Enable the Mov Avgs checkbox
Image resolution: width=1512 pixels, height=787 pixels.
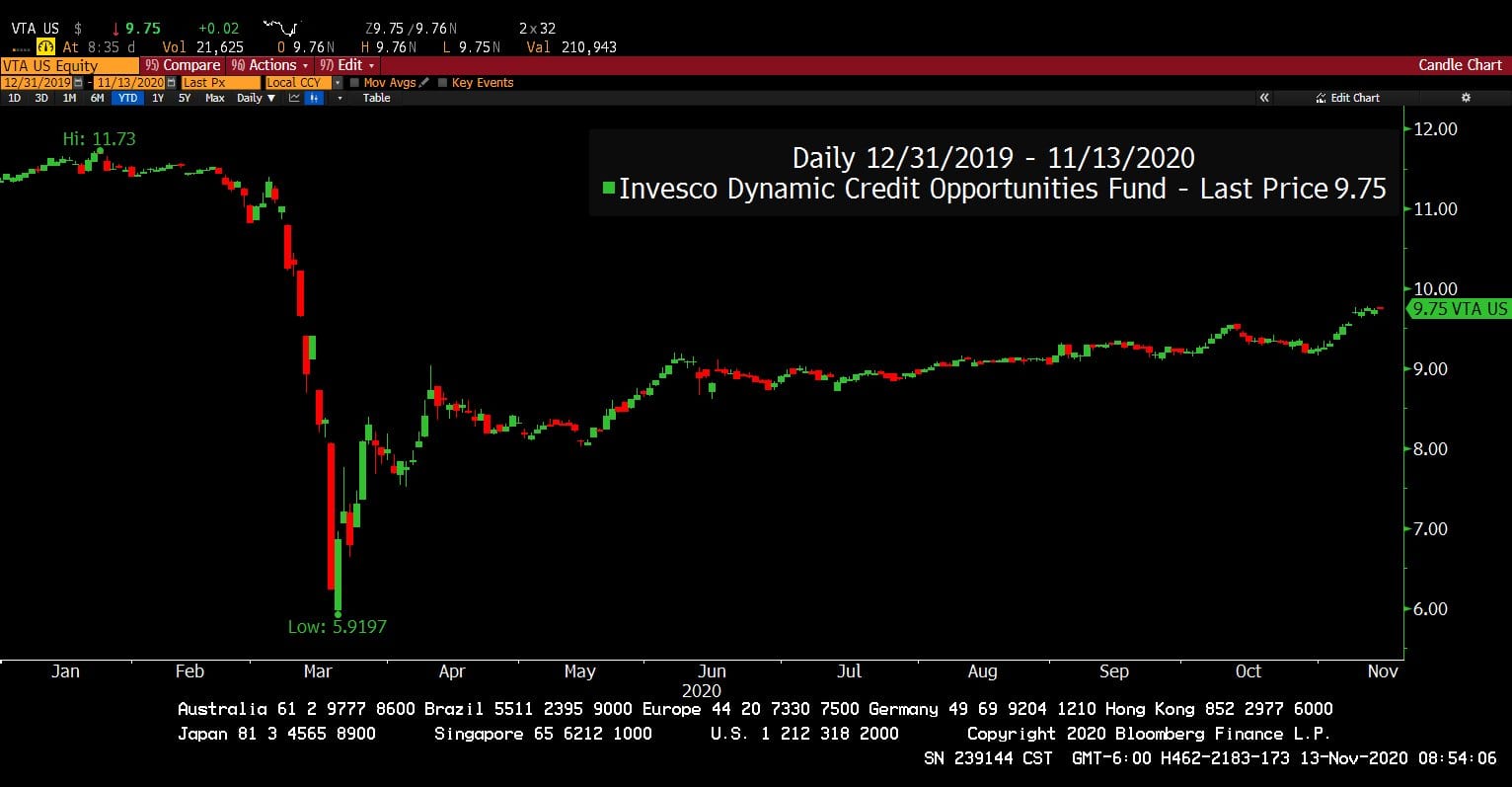354,83
